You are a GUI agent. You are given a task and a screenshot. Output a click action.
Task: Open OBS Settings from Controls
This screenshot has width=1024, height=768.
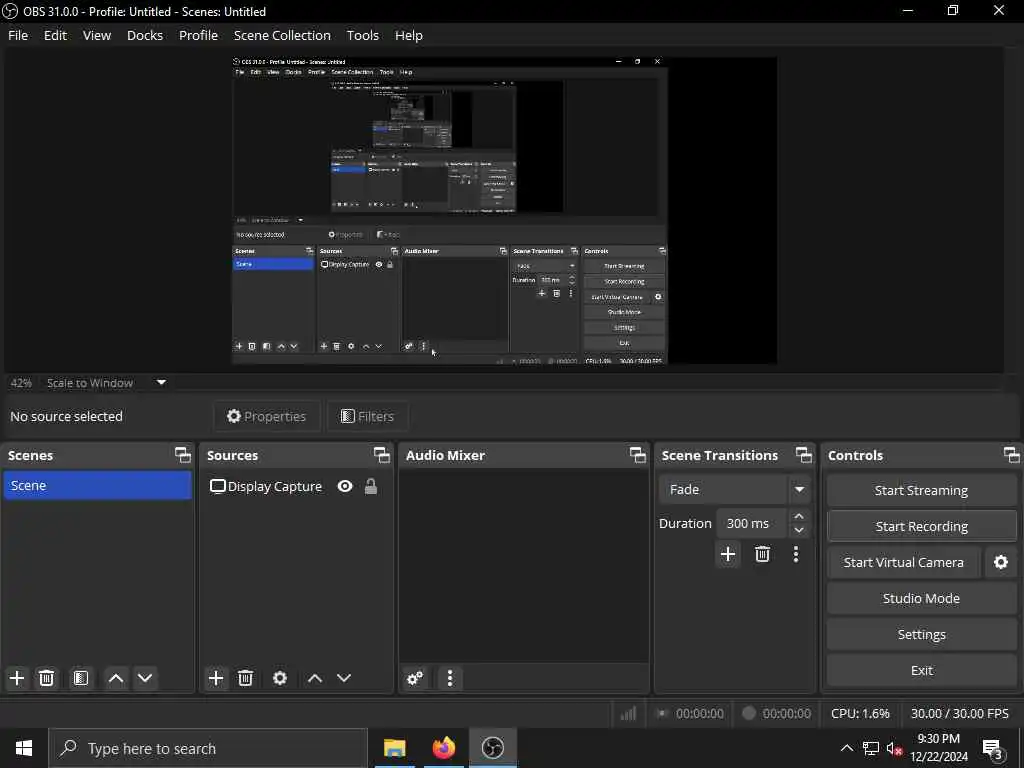tap(921, 634)
